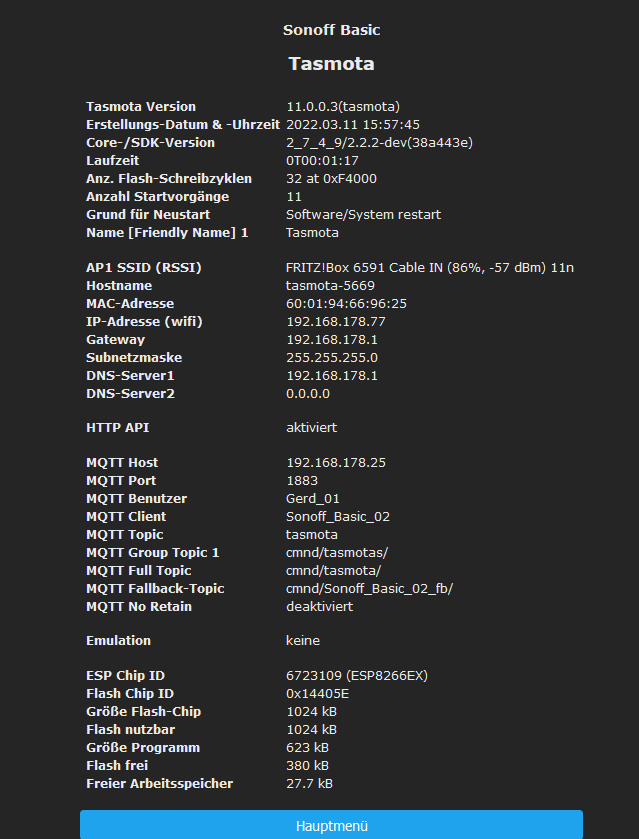639x839 pixels.
Task: Click the IP address 192.168.178.77
Action: pos(336,322)
